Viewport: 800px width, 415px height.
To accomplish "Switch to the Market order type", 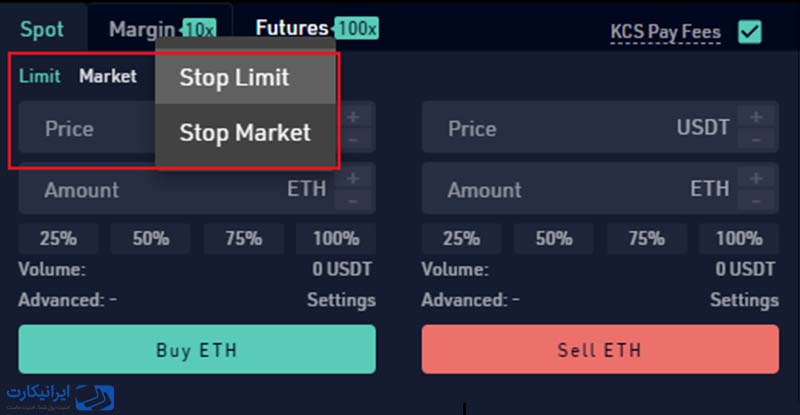I will (x=108, y=76).
